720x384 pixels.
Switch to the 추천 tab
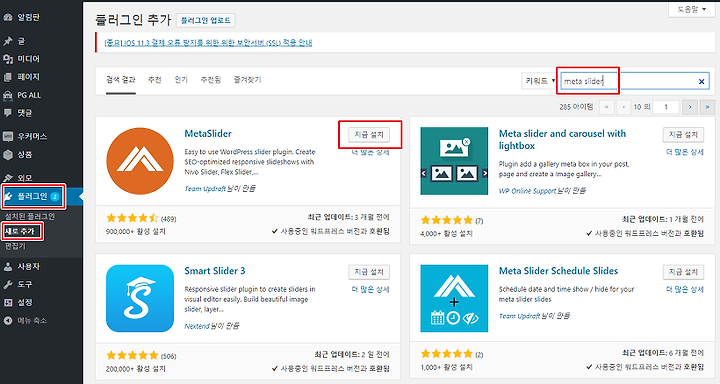coord(155,80)
